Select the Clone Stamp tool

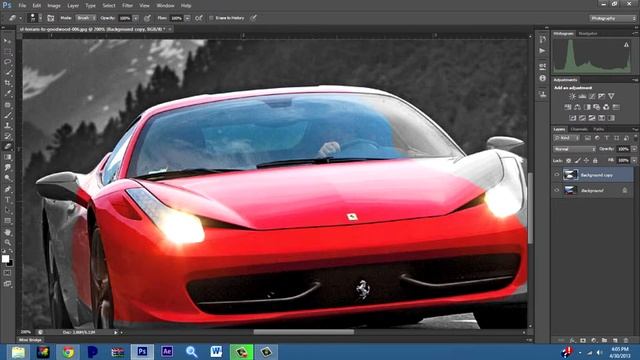(x=7, y=126)
